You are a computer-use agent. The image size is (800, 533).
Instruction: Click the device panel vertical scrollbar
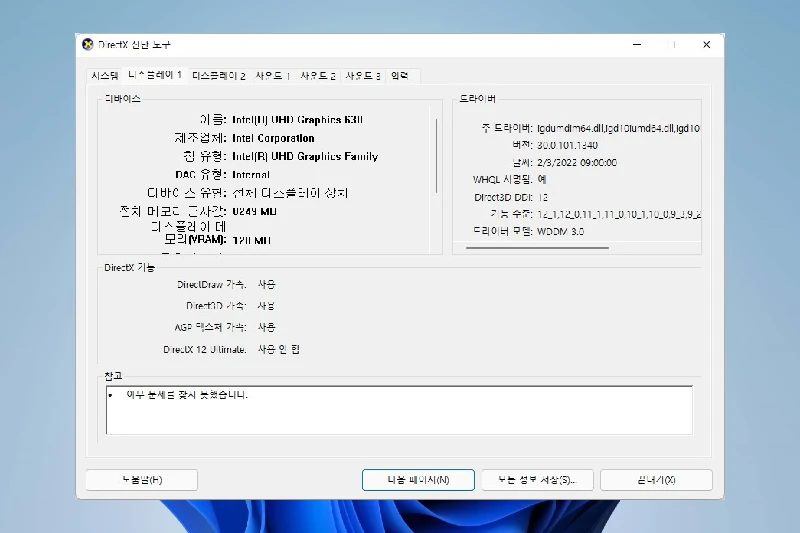[436, 156]
